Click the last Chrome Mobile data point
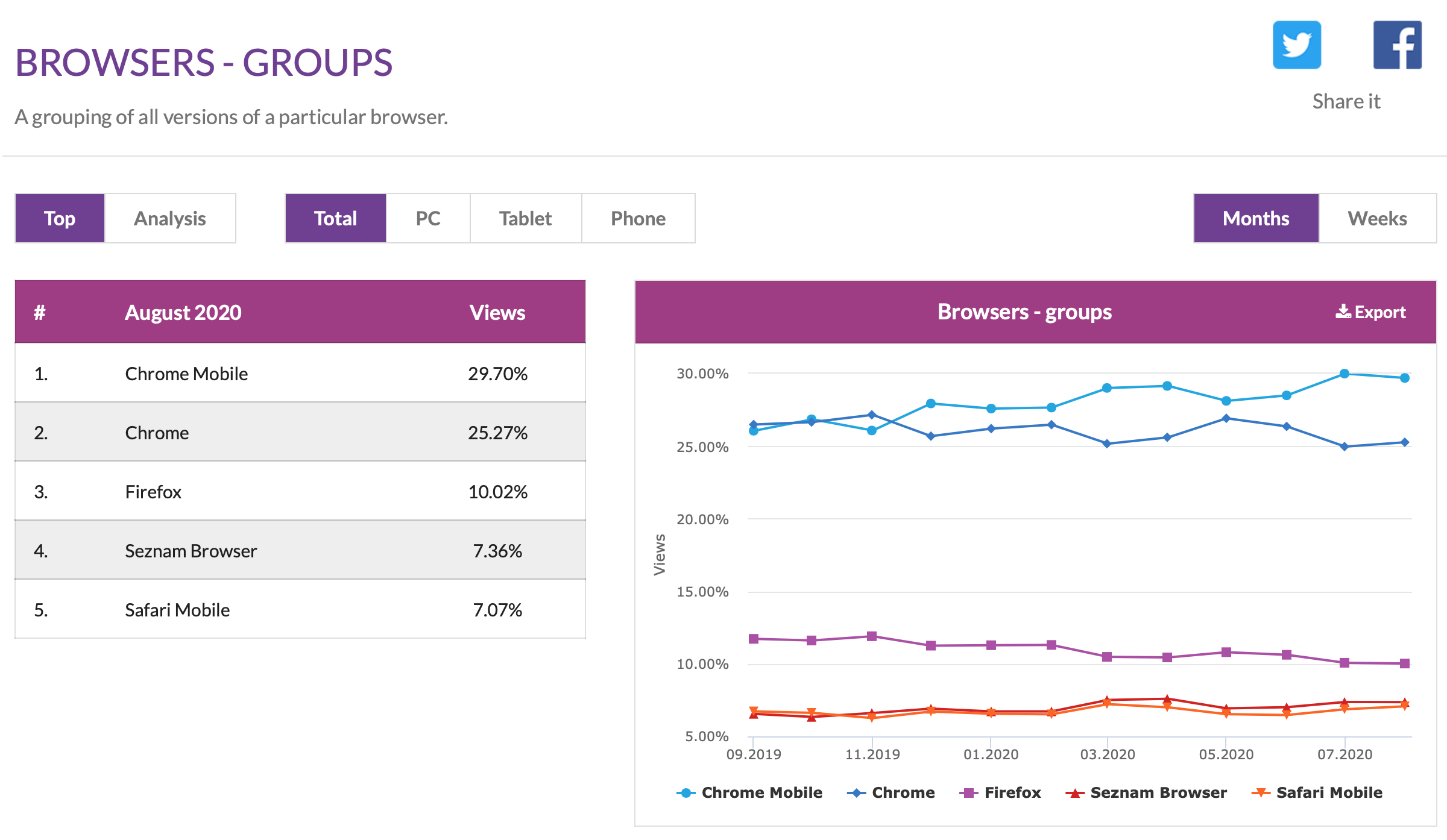1447x840 pixels. tap(1404, 378)
